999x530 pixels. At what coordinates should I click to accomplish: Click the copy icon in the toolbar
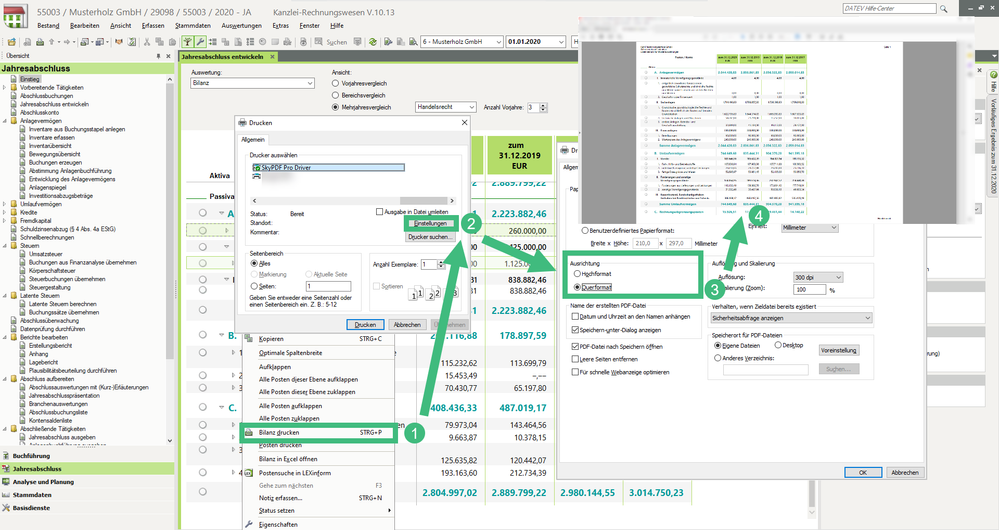pyautogui.click(x=159, y=41)
